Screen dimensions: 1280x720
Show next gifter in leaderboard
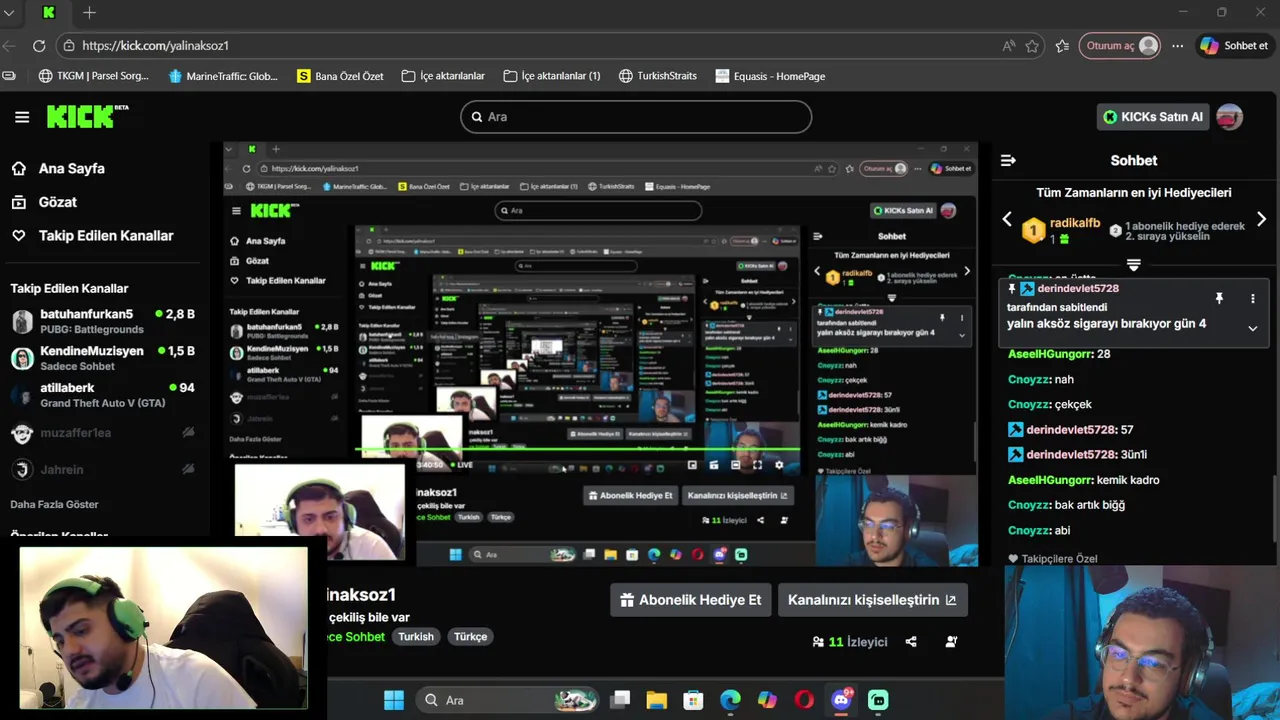pyautogui.click(x=1261, y=219)
